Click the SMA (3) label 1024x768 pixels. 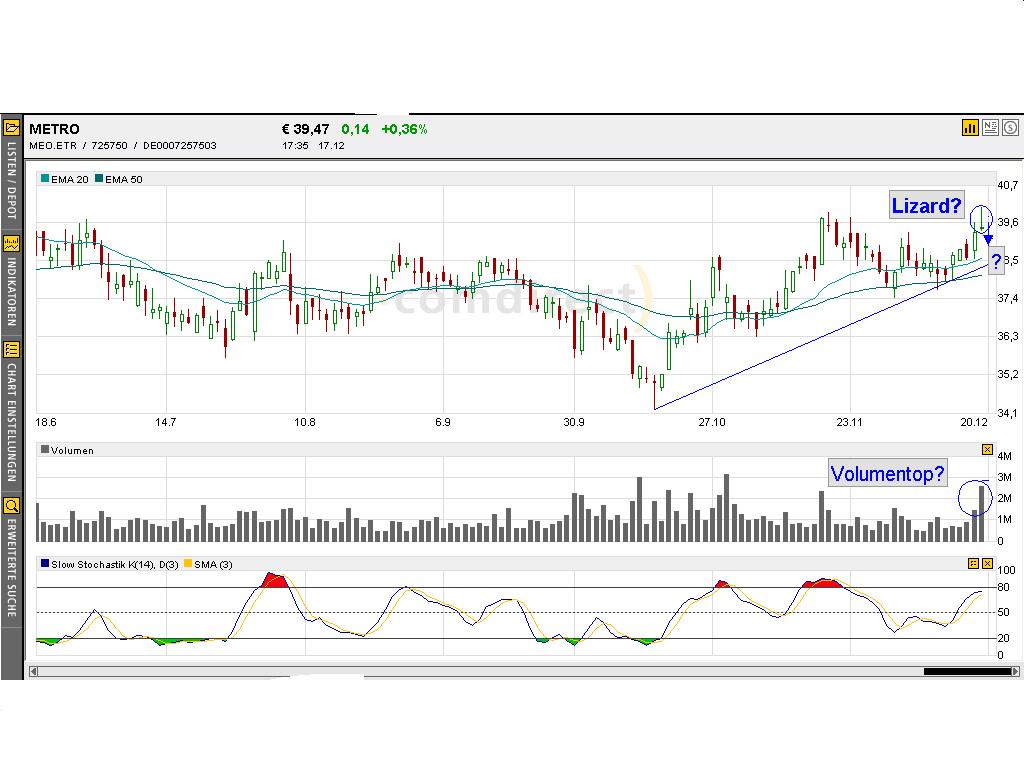[x=213, y=564]
